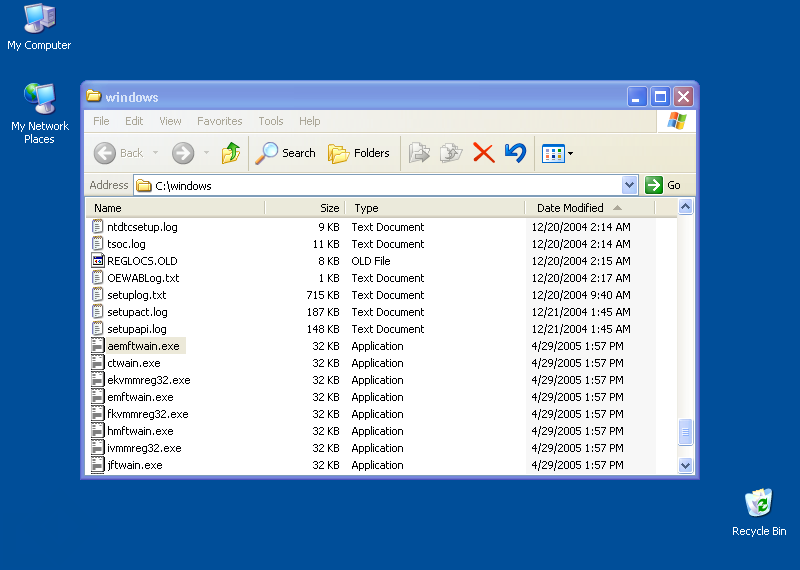This screenshot has width=800, height=570.
Task: Select the aemftwain.exe application icon
Action: click(x=97, y=345)
